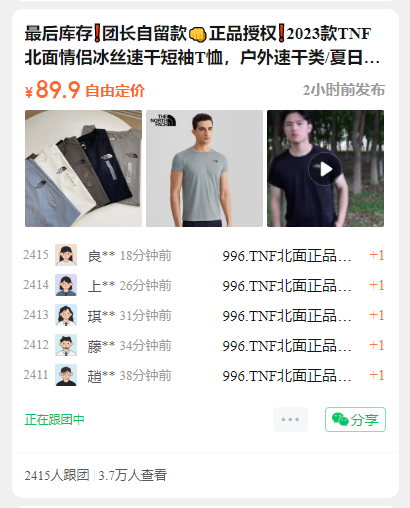Play the product video thumbnail
This screenshot has width=410, height=508.
click(325, 168)
